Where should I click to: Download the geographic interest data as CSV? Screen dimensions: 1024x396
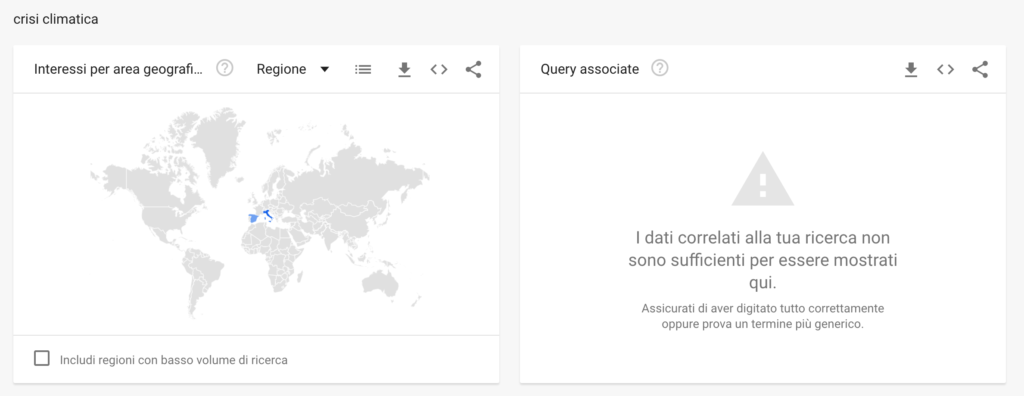404,69
